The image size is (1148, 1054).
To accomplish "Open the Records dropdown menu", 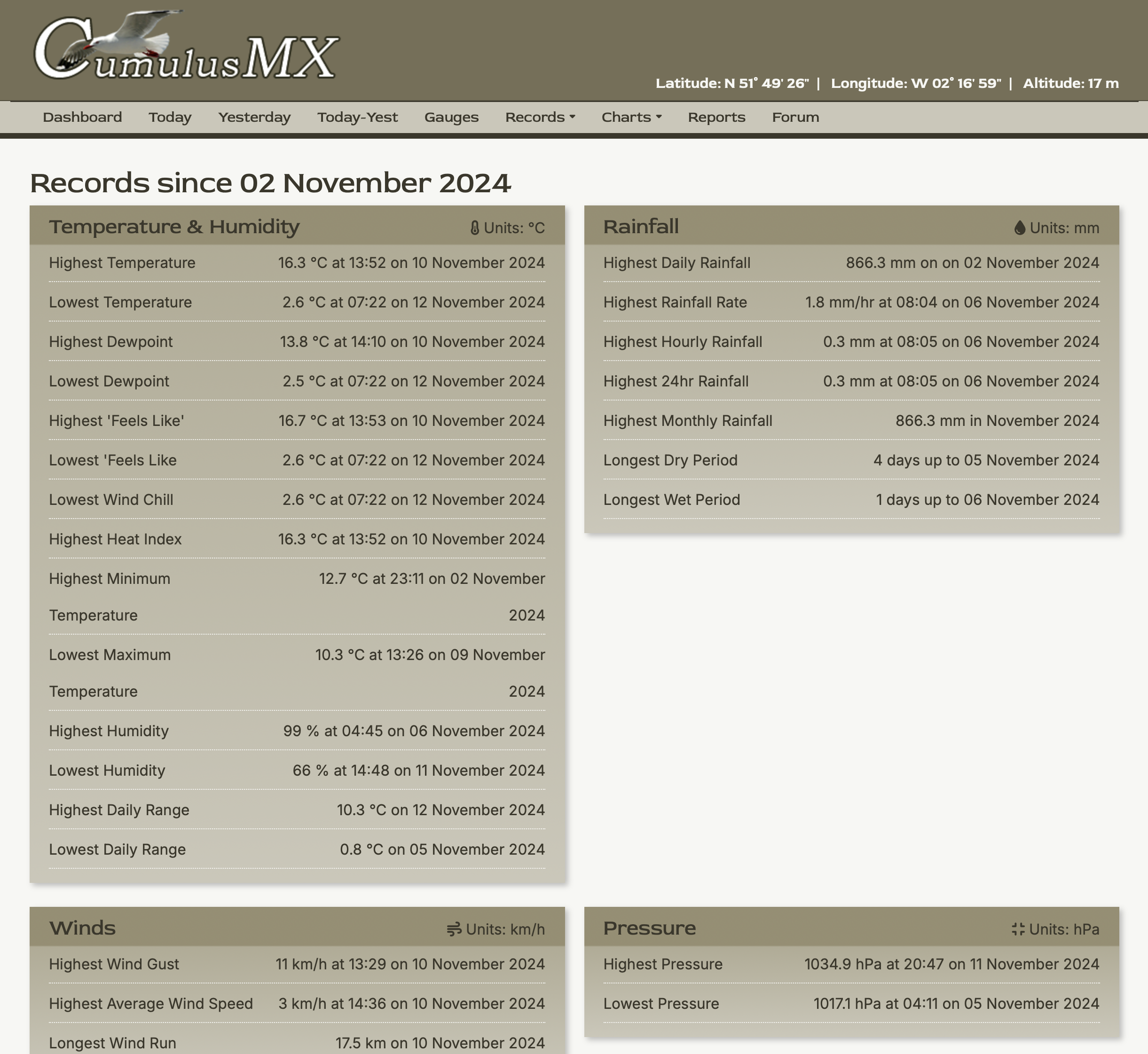I will point(540,118).
